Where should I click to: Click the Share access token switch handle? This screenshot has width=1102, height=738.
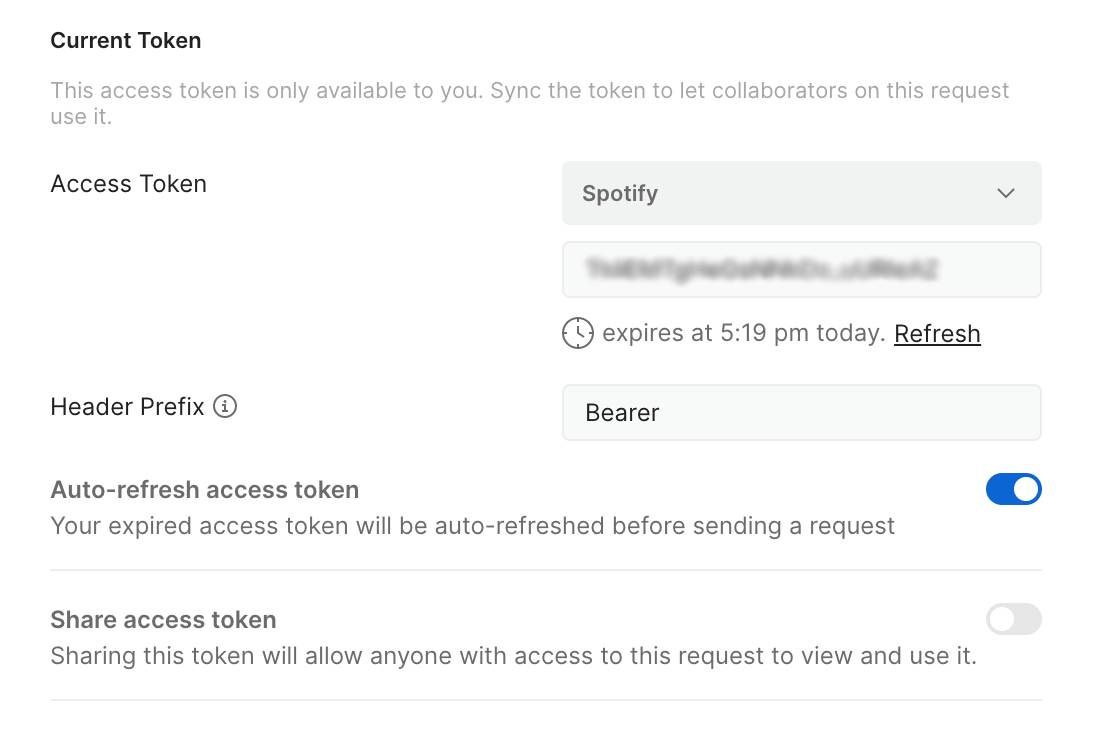pyautogui.click(x=1002, y=620)
